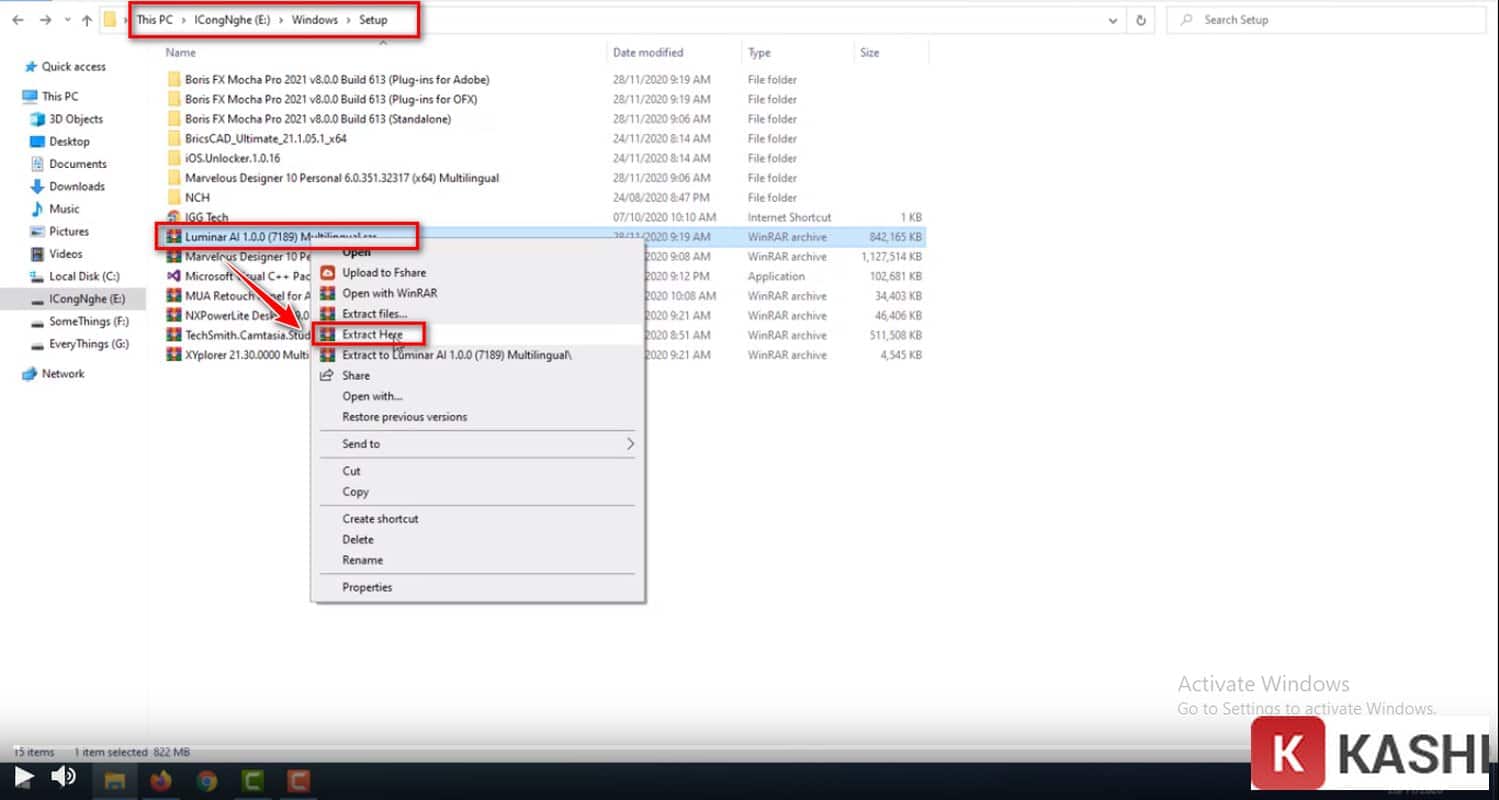Screen dimensions: 1499x800
Task: Select the TechSmith.Camtasia archive icon
Action: pos(174,335)
